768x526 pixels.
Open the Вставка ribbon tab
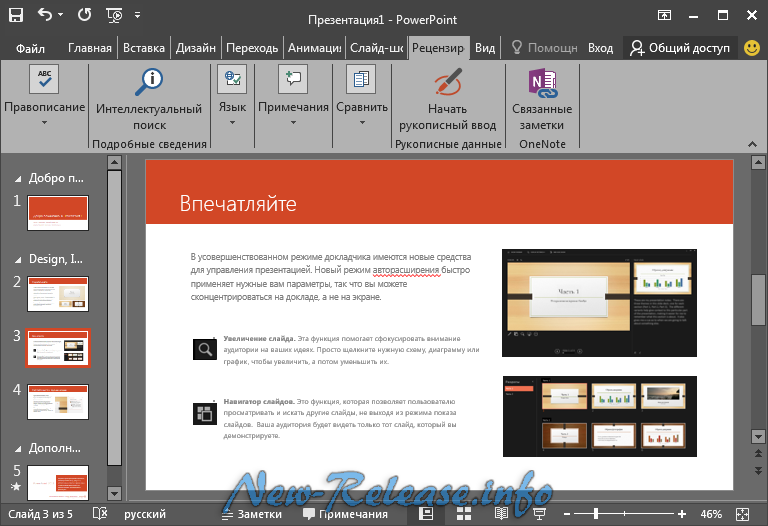click(144, 47)
